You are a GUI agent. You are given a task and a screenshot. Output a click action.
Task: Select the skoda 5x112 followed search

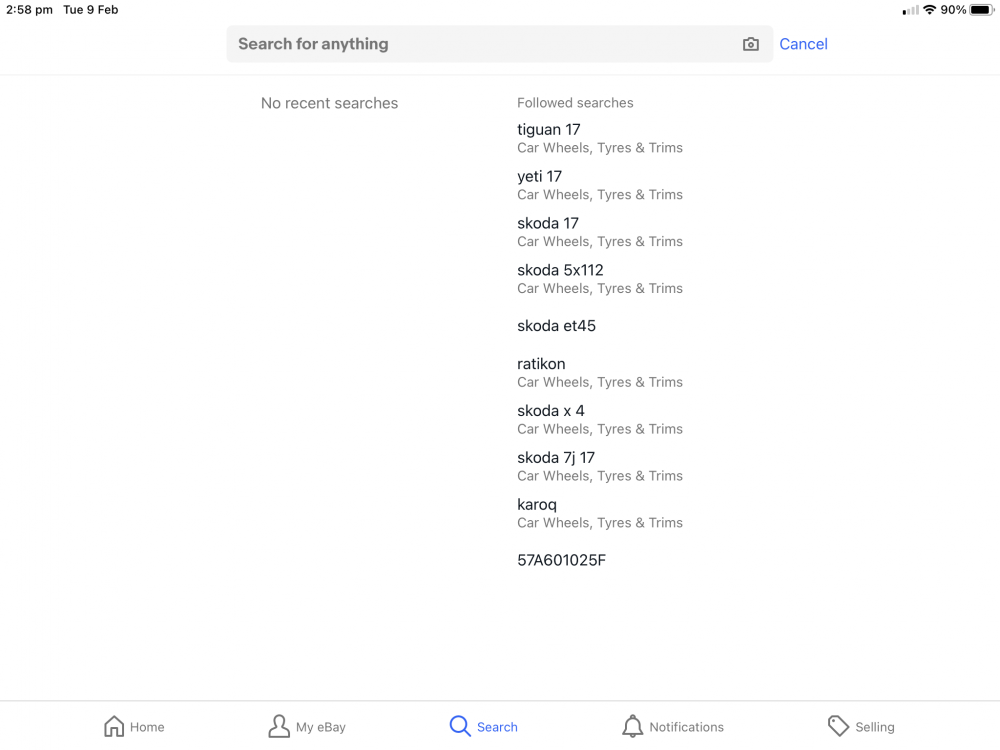tap(600, 279)
